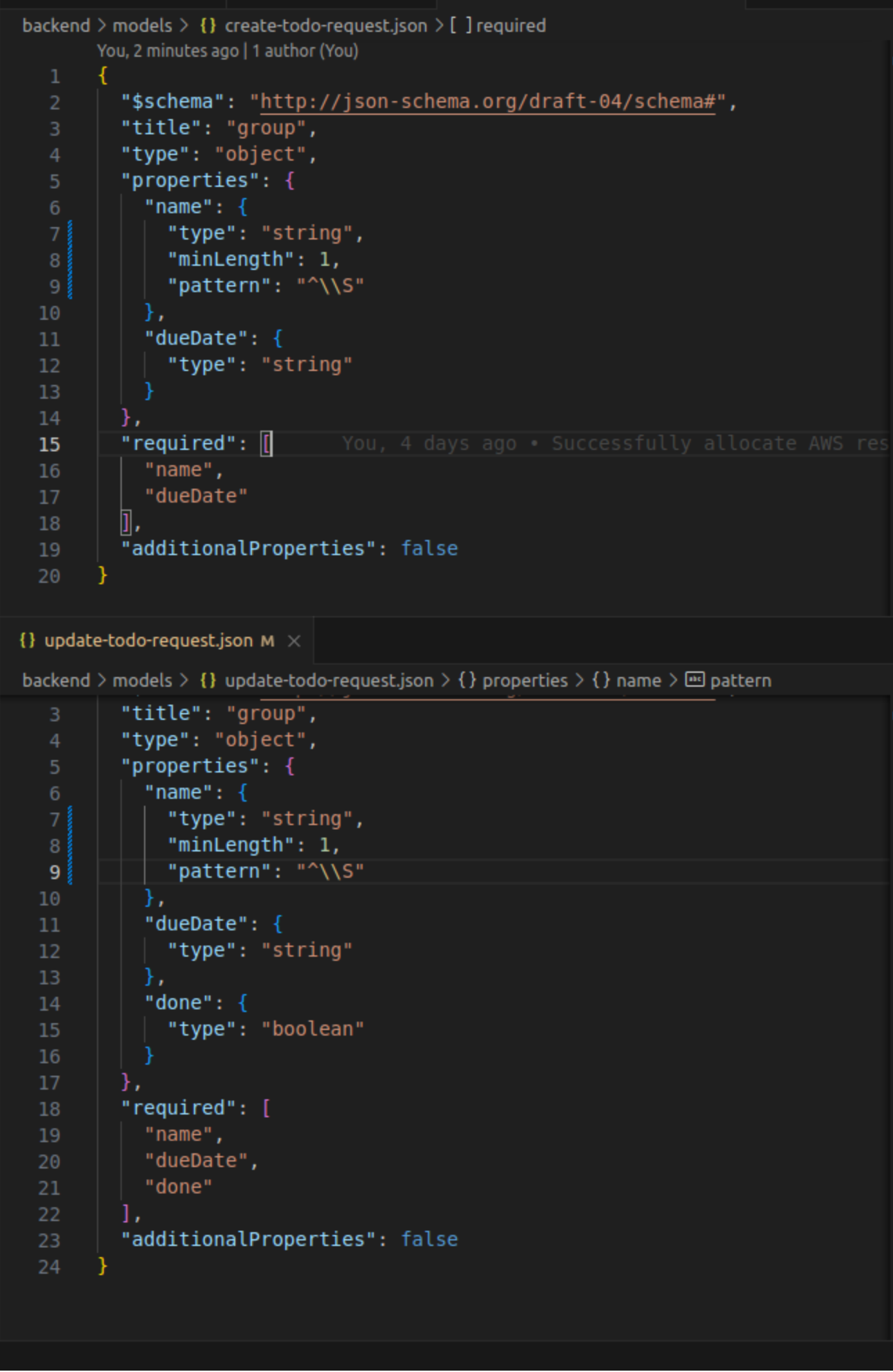Open update-todo-request.json breadcrumb item
This screenshot has width=893, height=1372.
tap(329, 680)
